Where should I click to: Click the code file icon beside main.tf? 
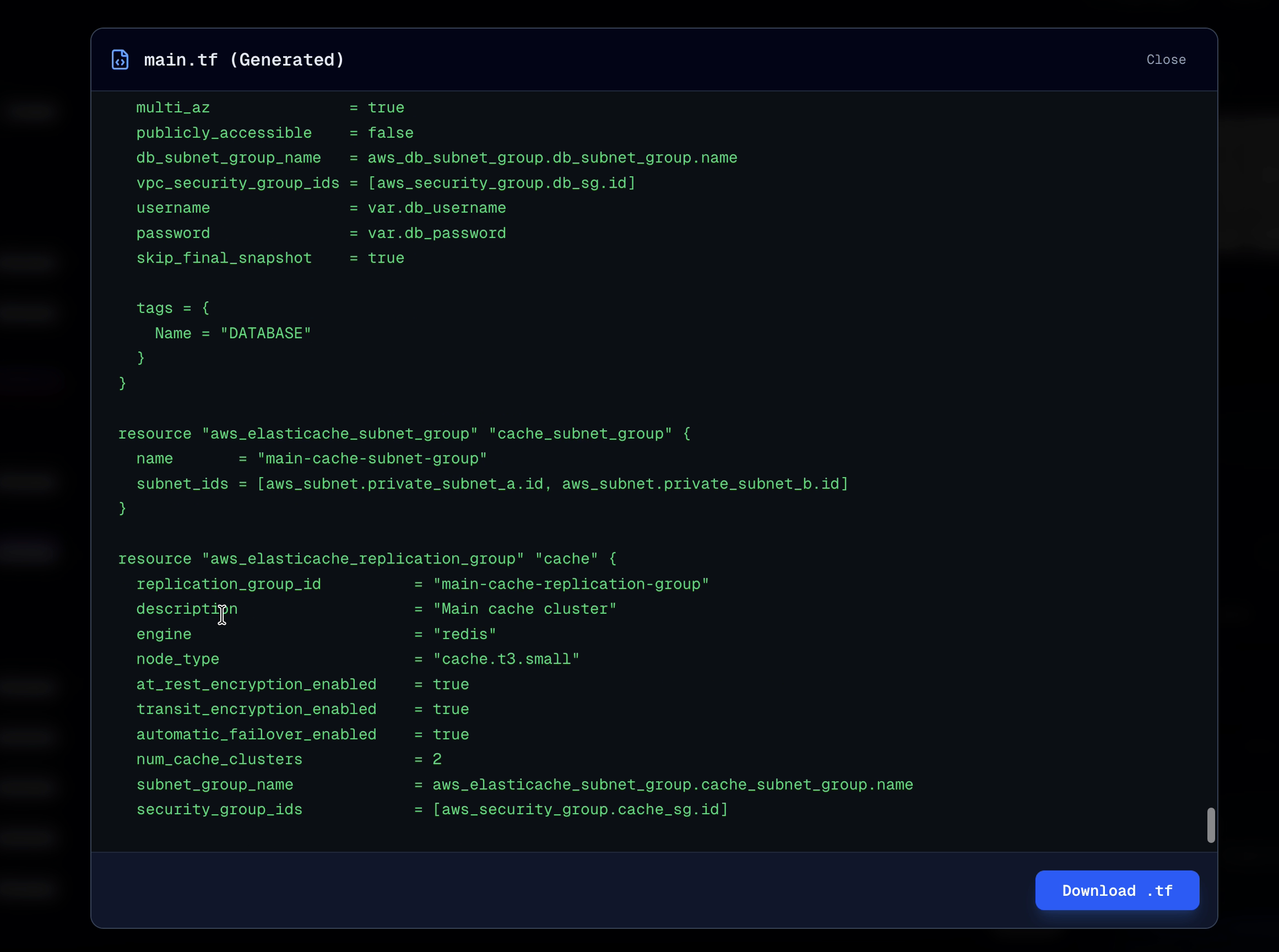click(120, 59)
